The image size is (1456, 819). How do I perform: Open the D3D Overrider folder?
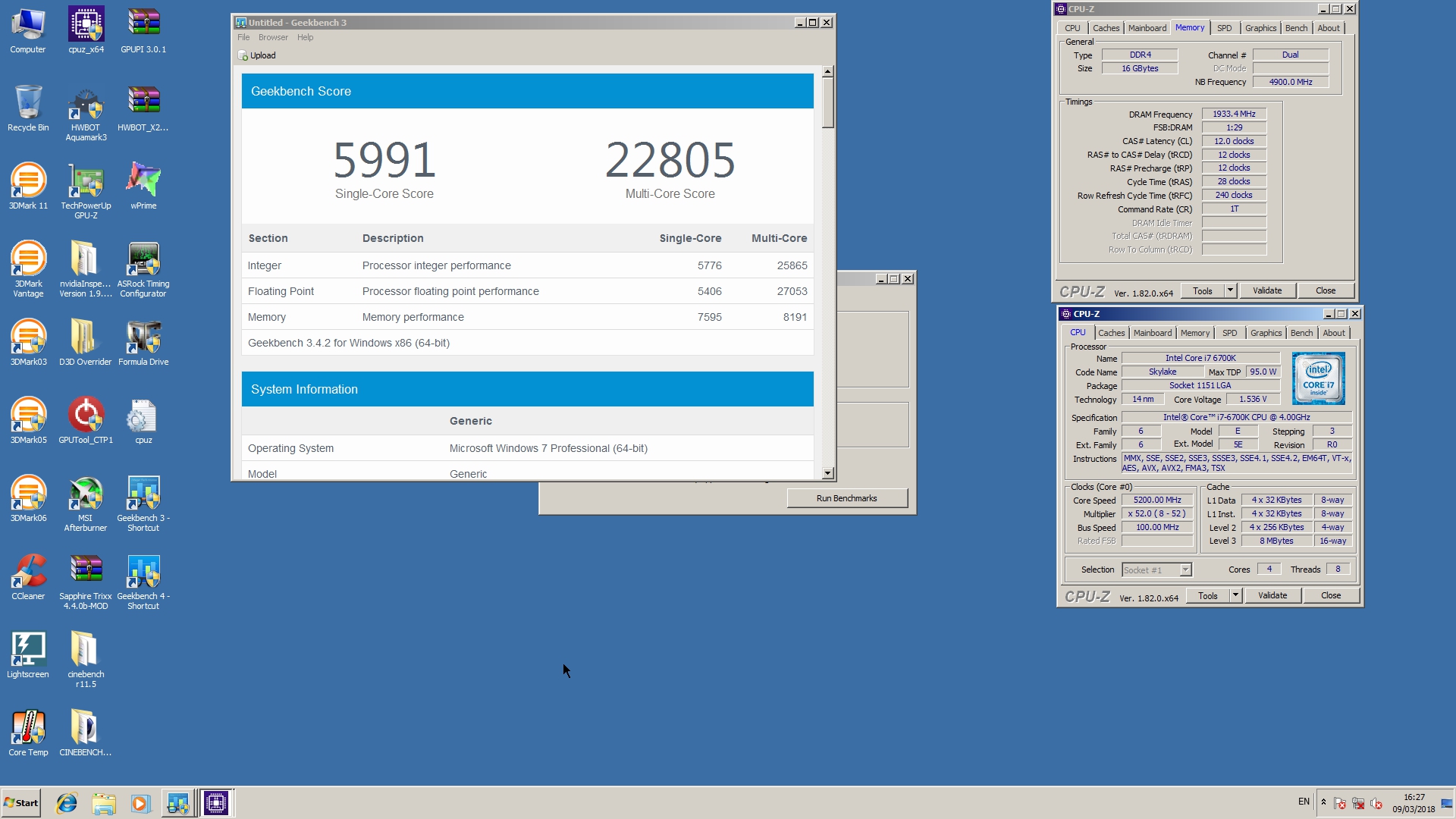tap(86, 343)
